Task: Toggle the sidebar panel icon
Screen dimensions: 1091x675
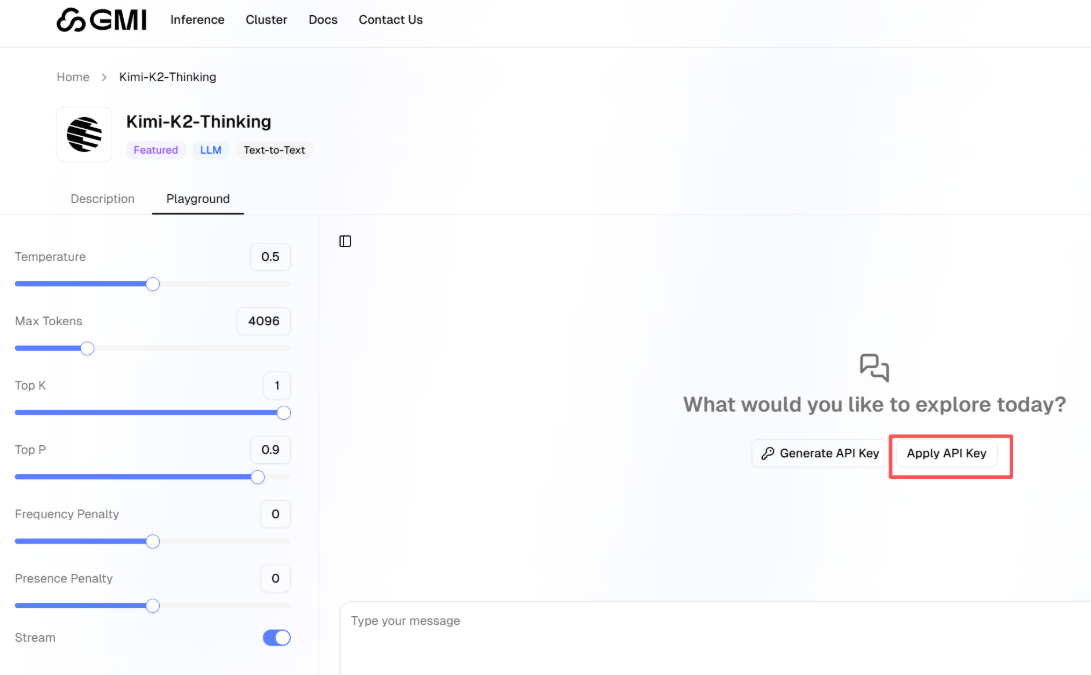Action: [x=345, y=241]
